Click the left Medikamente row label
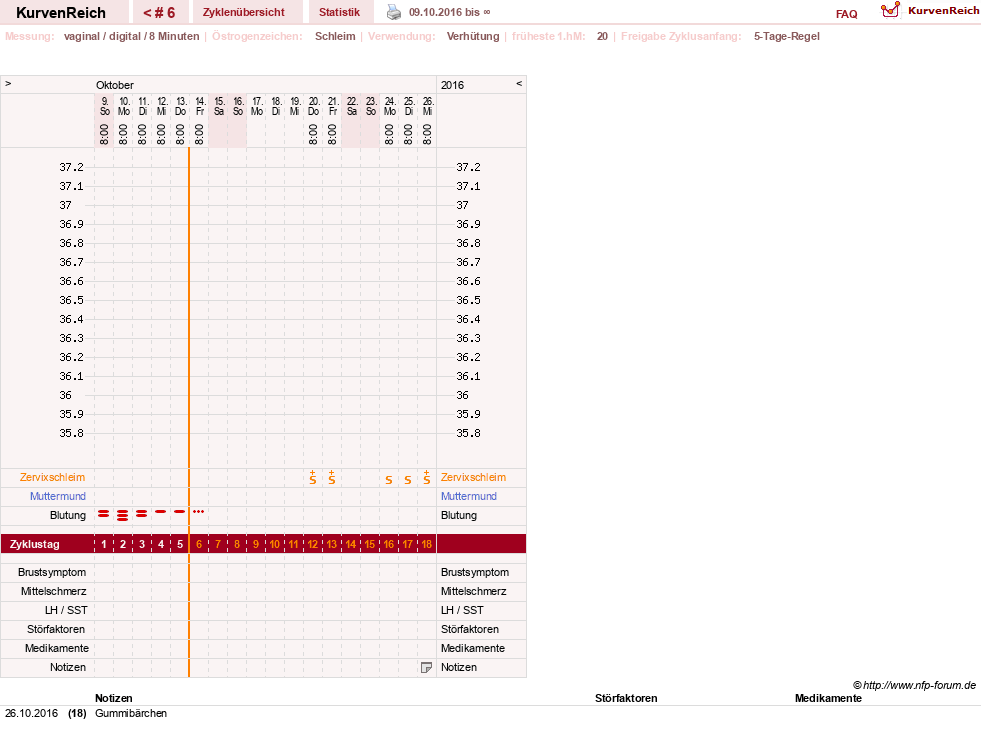 pyautogui.click(x=56, y=648)
